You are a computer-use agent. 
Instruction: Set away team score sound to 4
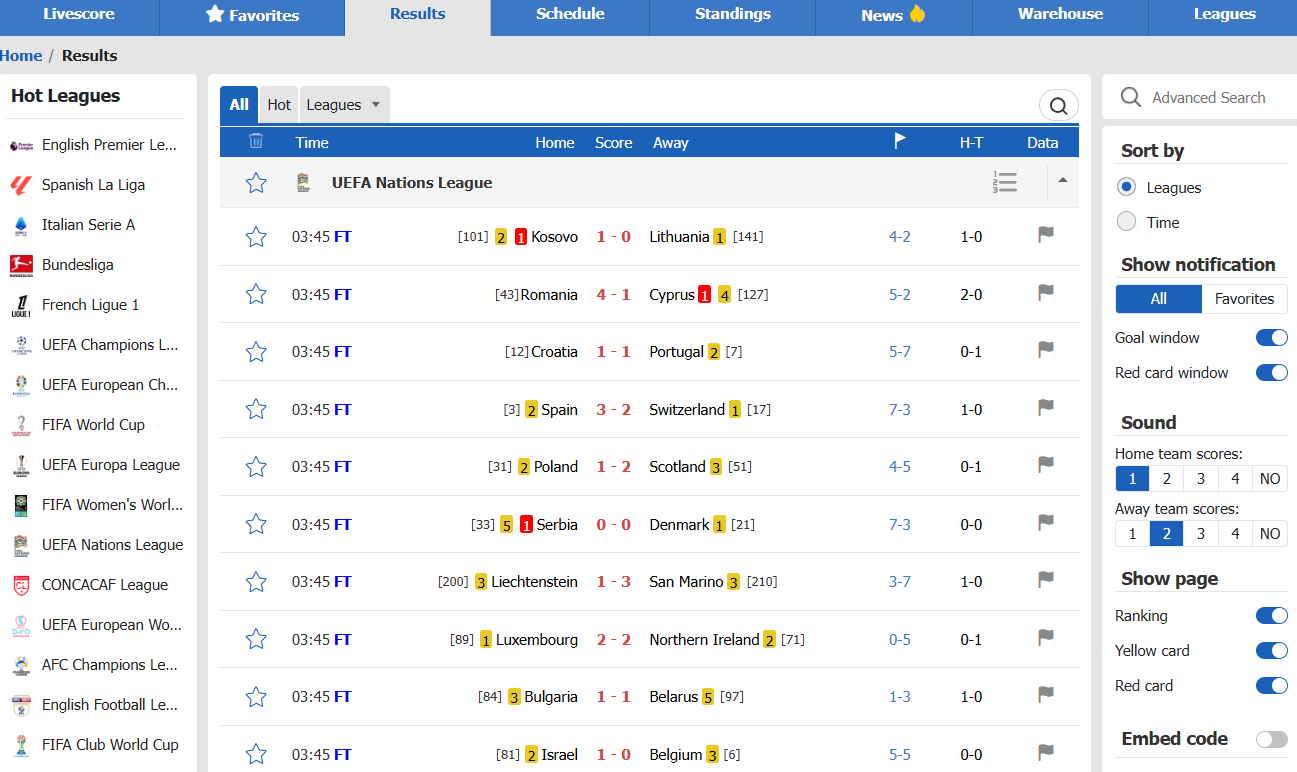1235,534
